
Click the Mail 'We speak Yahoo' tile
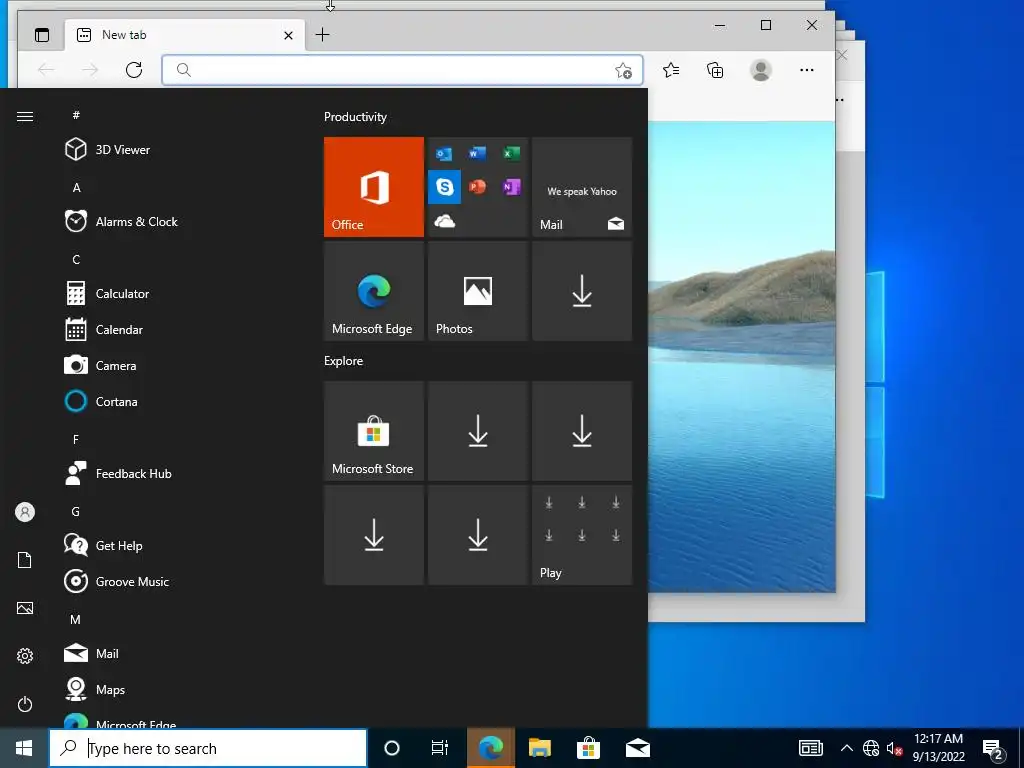[x=582, y=187]
